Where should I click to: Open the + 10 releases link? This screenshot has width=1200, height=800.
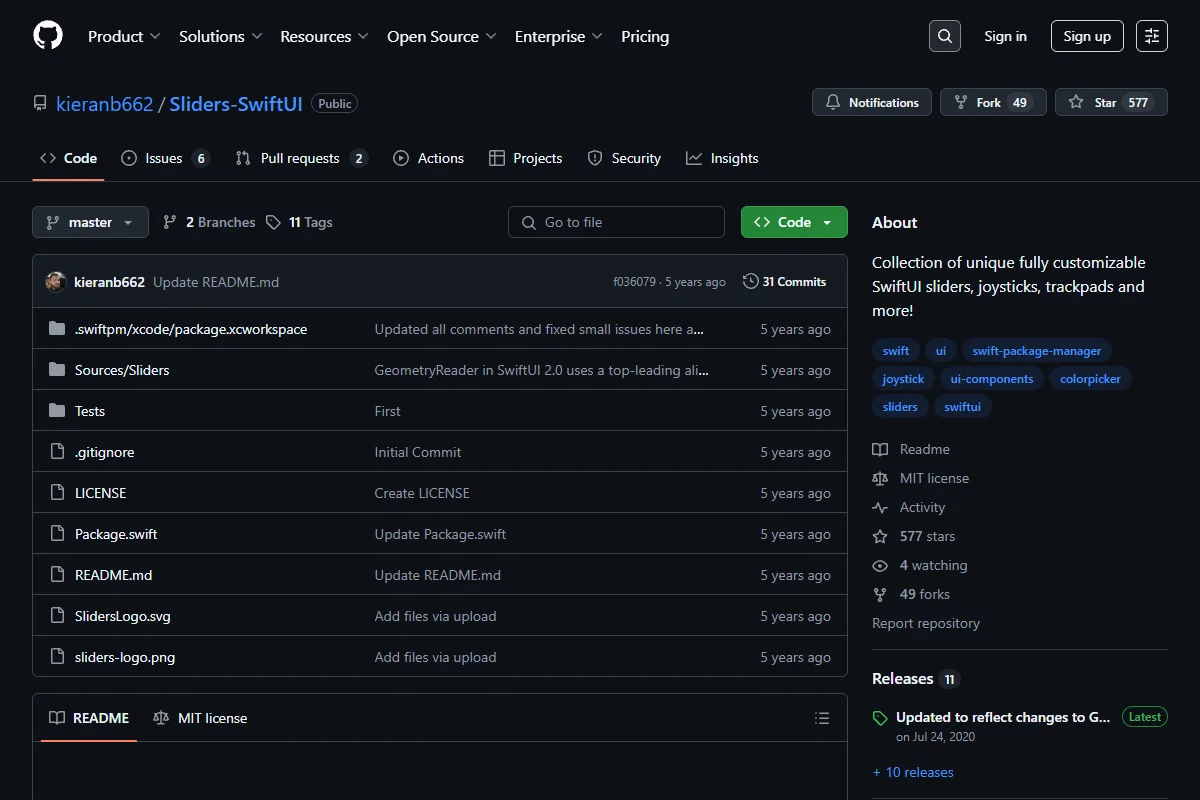pyautogui.click(x=913, y=772)
